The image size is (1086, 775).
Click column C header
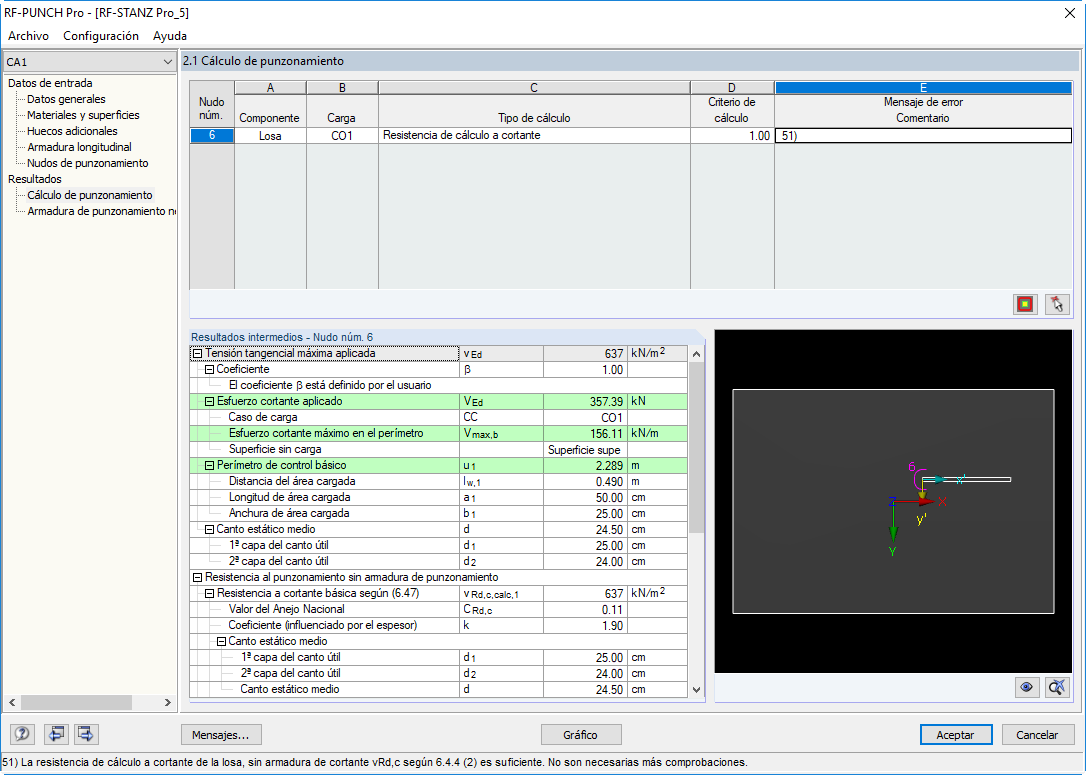point(534,88)
